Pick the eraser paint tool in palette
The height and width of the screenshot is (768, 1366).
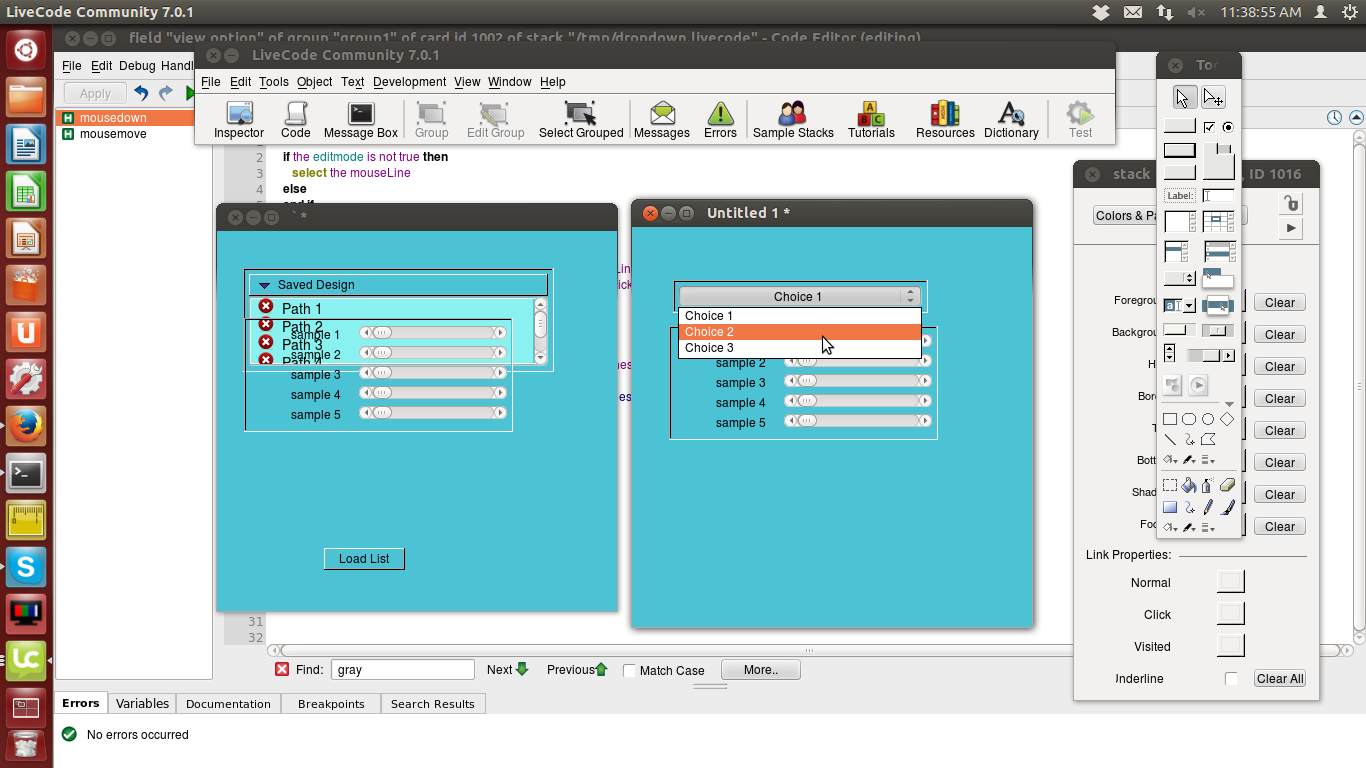[x=1227, y=486]
